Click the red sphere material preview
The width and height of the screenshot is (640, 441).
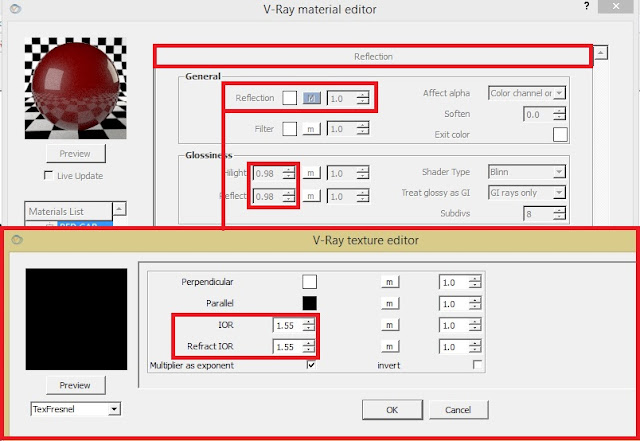[x=76, y=88]
